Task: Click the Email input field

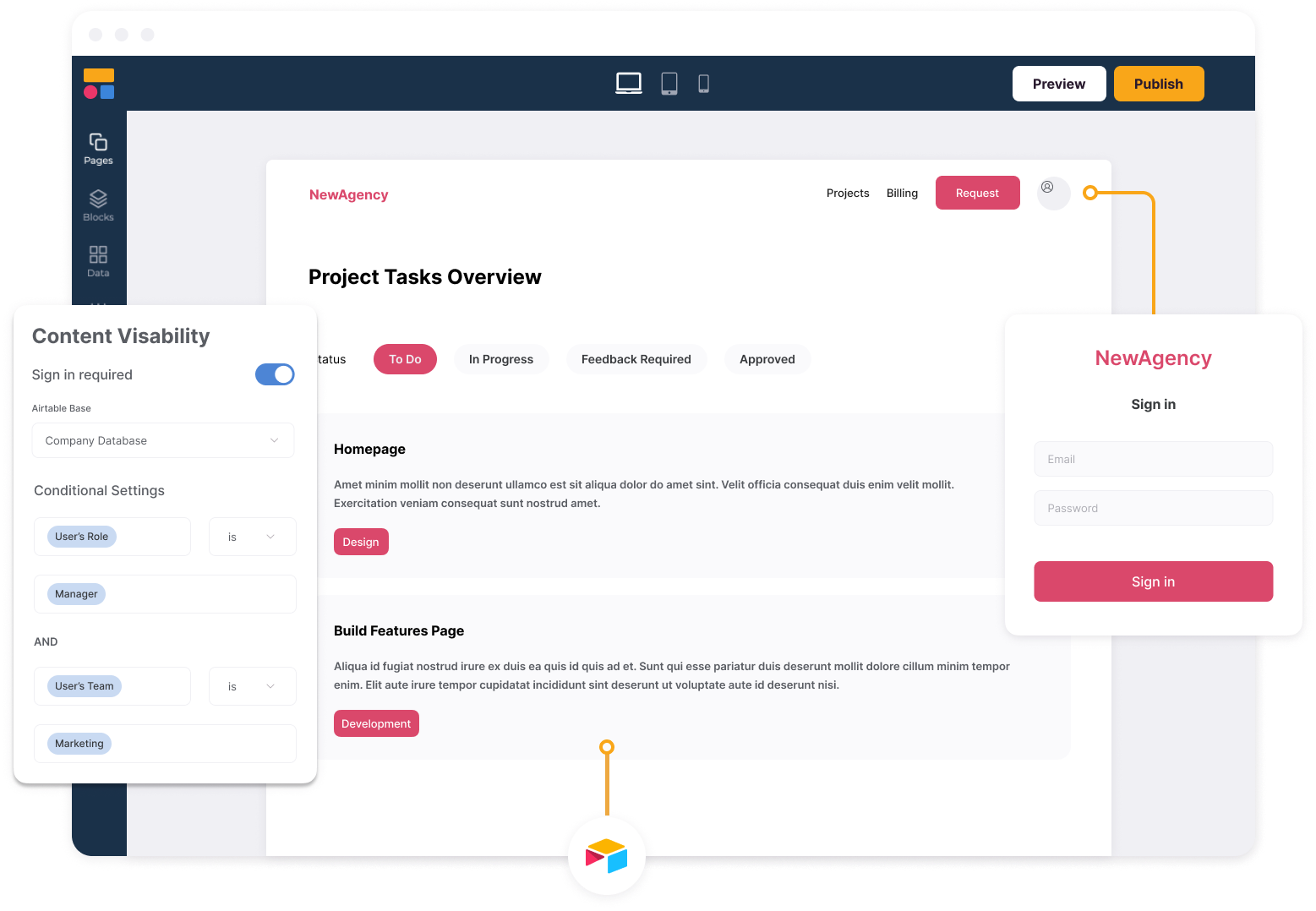Action: pyautogui.click(x=1153, y=459)
